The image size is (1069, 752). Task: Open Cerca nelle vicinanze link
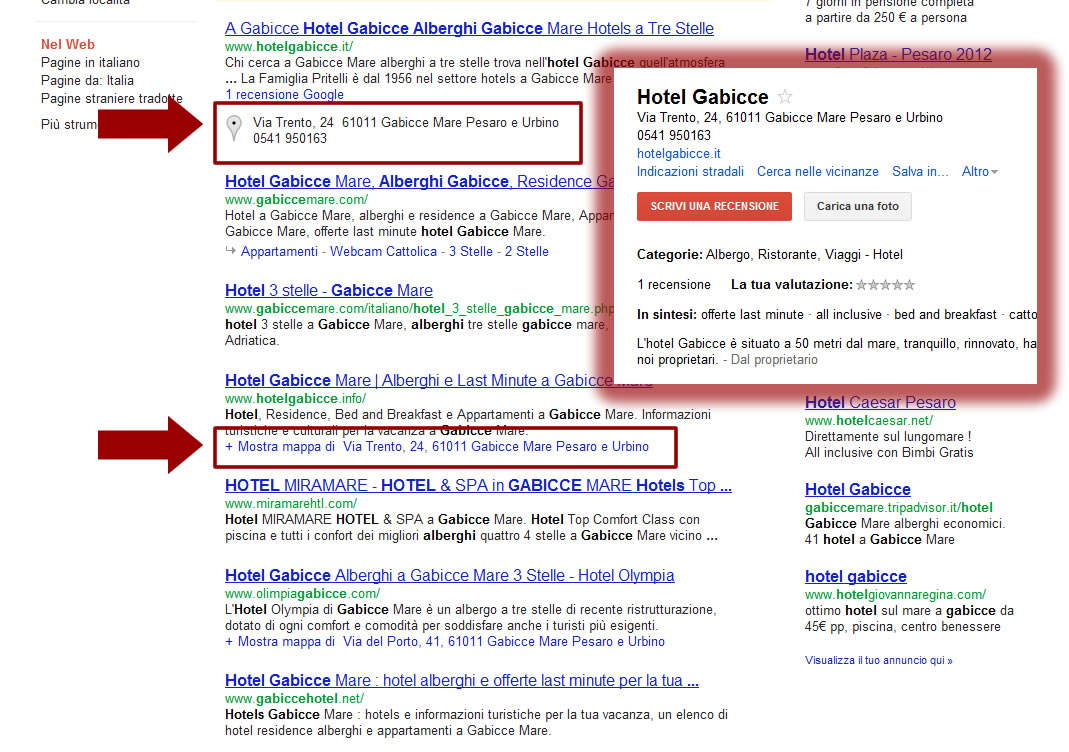pyautogui.click(x=817, y=172)
